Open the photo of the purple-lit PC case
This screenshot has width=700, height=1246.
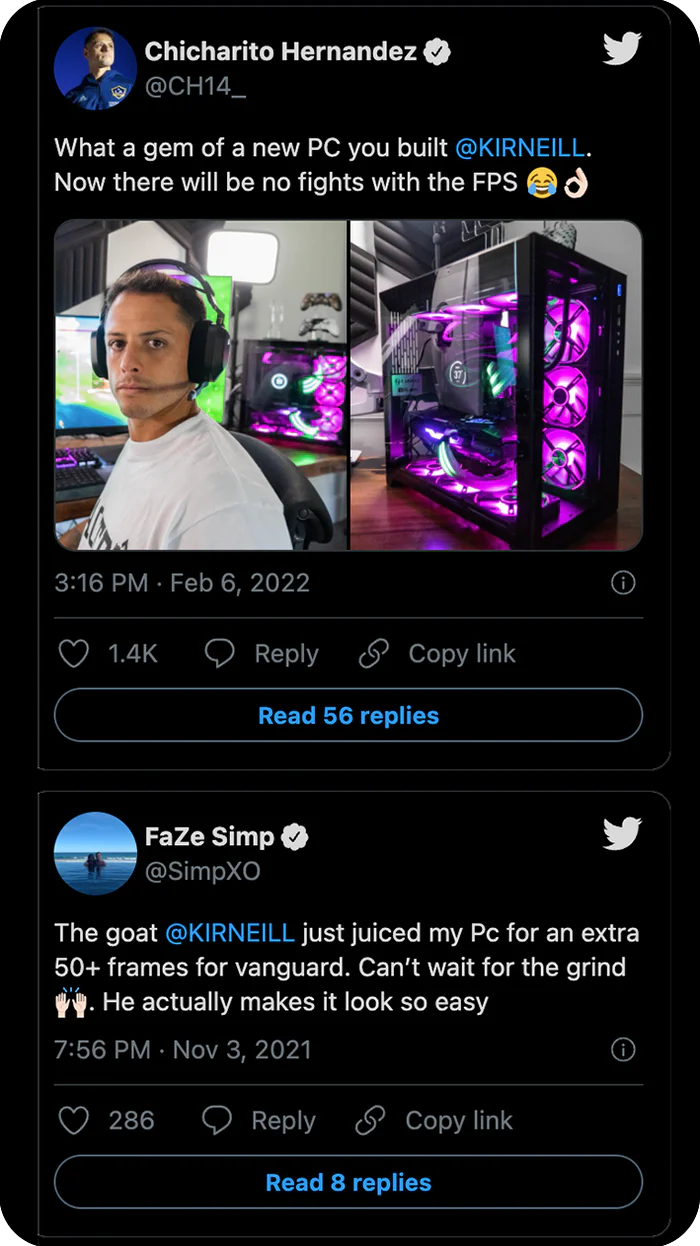[496, 385]
